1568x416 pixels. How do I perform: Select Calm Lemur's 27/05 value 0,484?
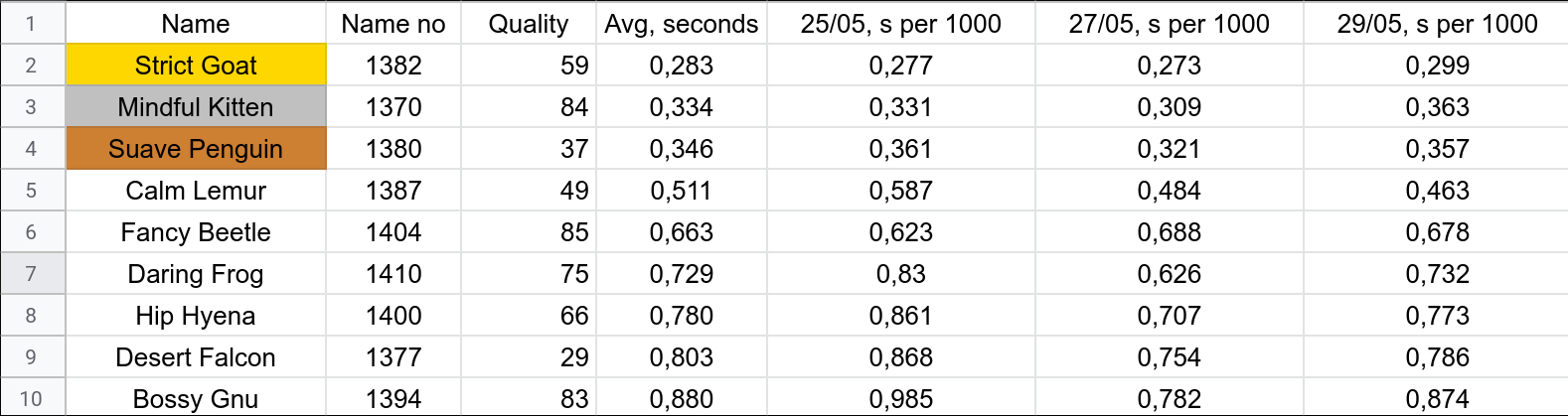coord(1169,191)
